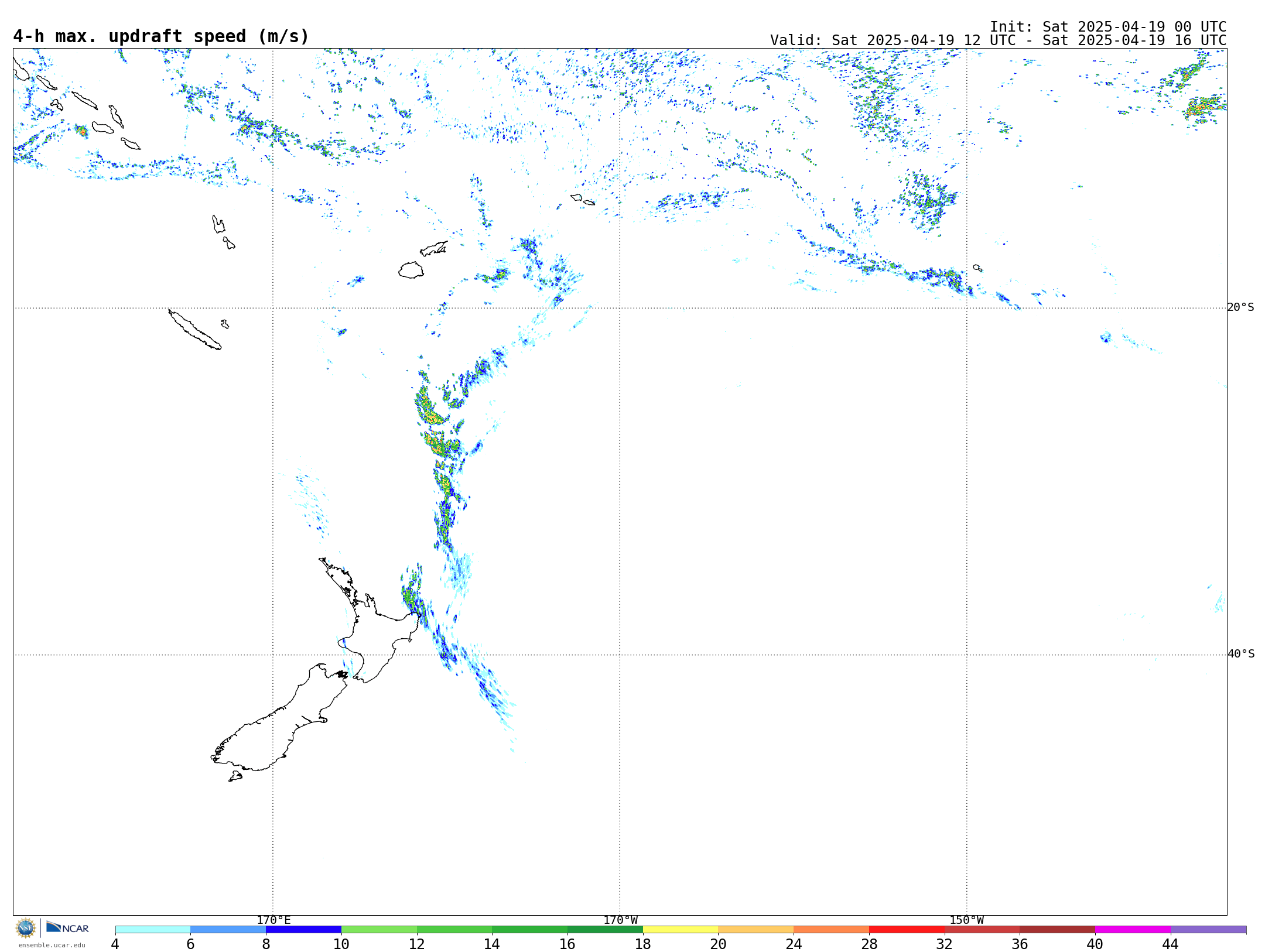Open the ensemble.ucar.edu text link
Viewport: 1265px width, 952px height.
[x=52, y=945]
